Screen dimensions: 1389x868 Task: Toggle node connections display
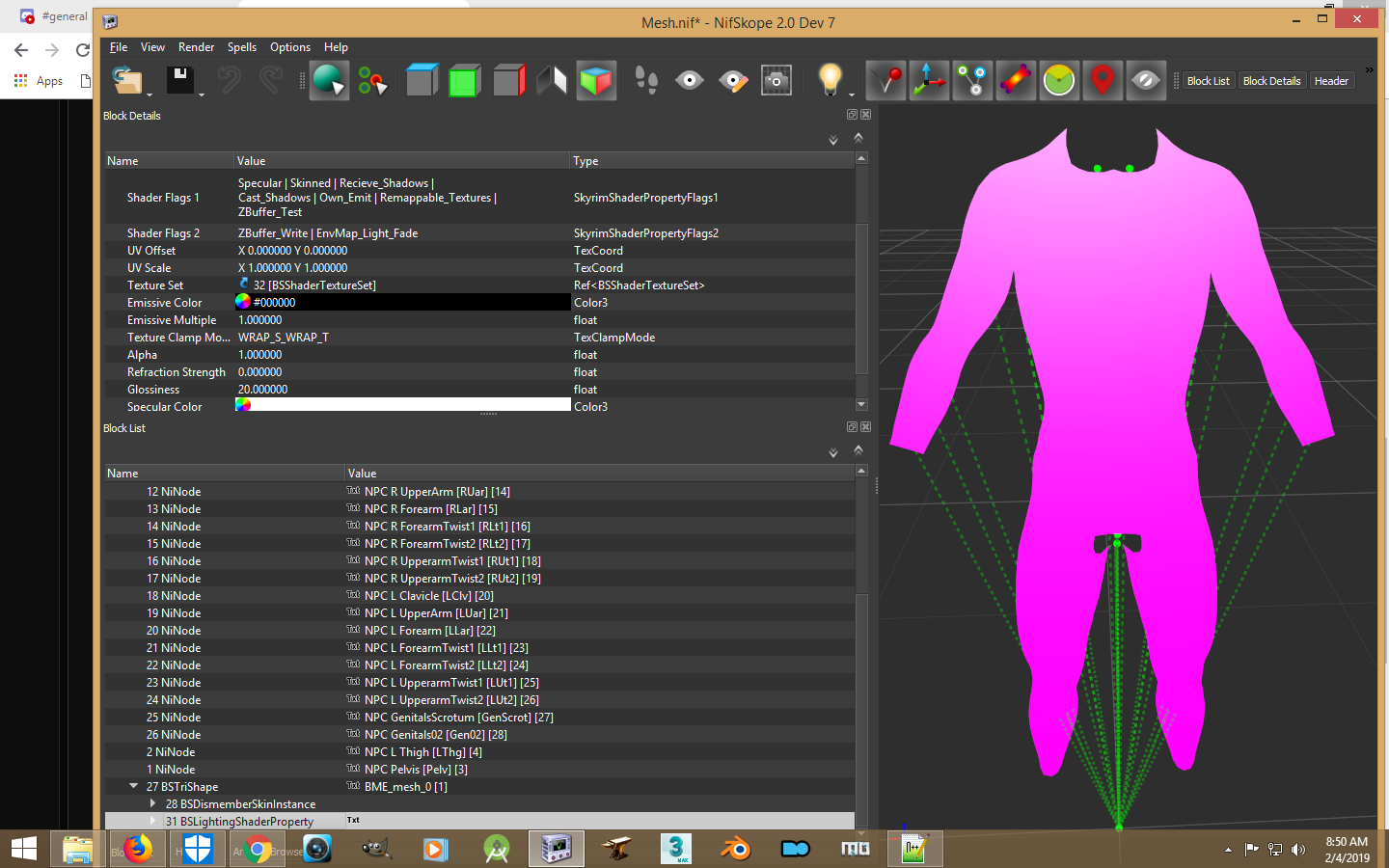(972, 80)
